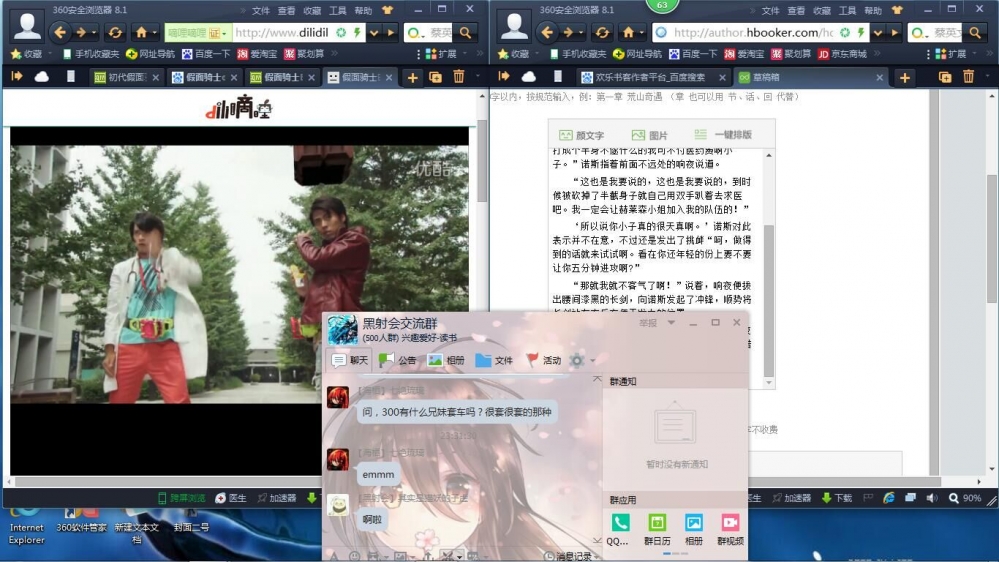
Task: Open the 京东商城 bookmark in the right browser
Action: 843,54
